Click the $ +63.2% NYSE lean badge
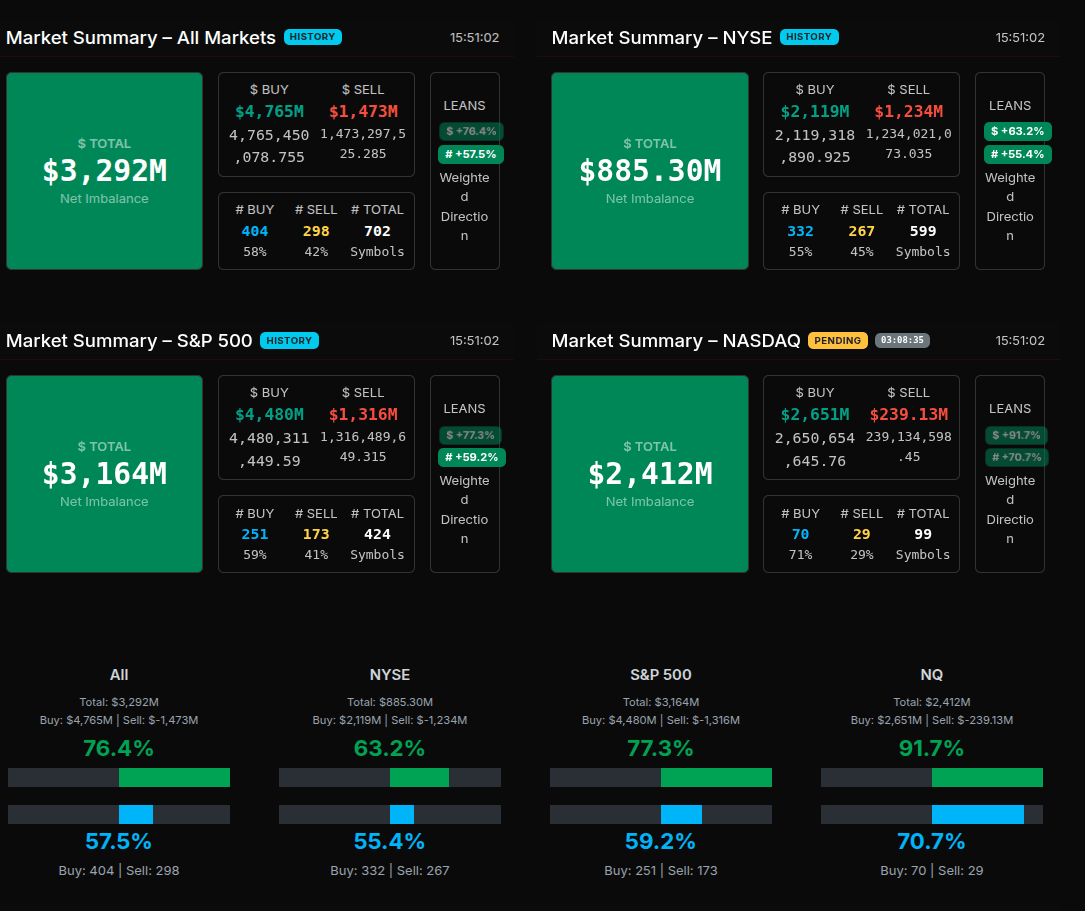Screen dimensions: 1085x911 coord(1017,131)
